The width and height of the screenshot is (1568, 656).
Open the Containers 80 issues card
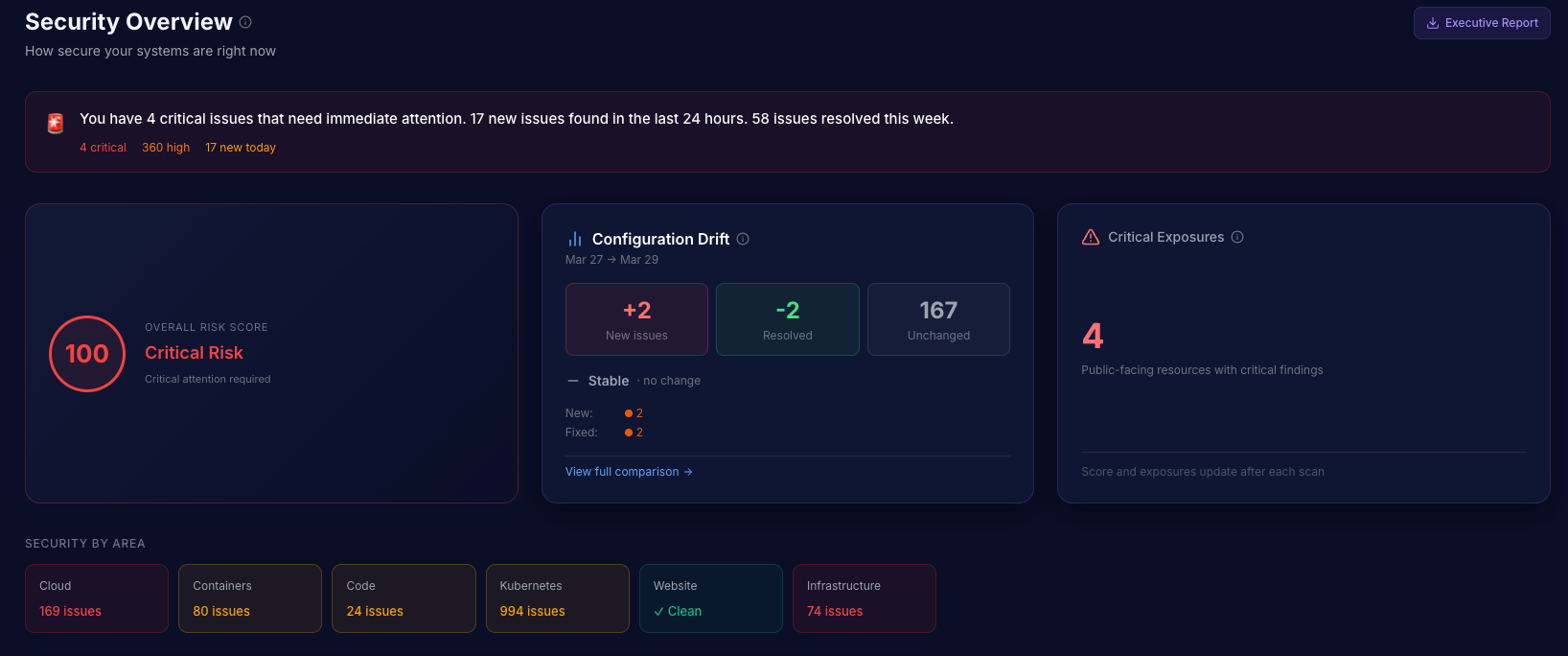(250, 598)
